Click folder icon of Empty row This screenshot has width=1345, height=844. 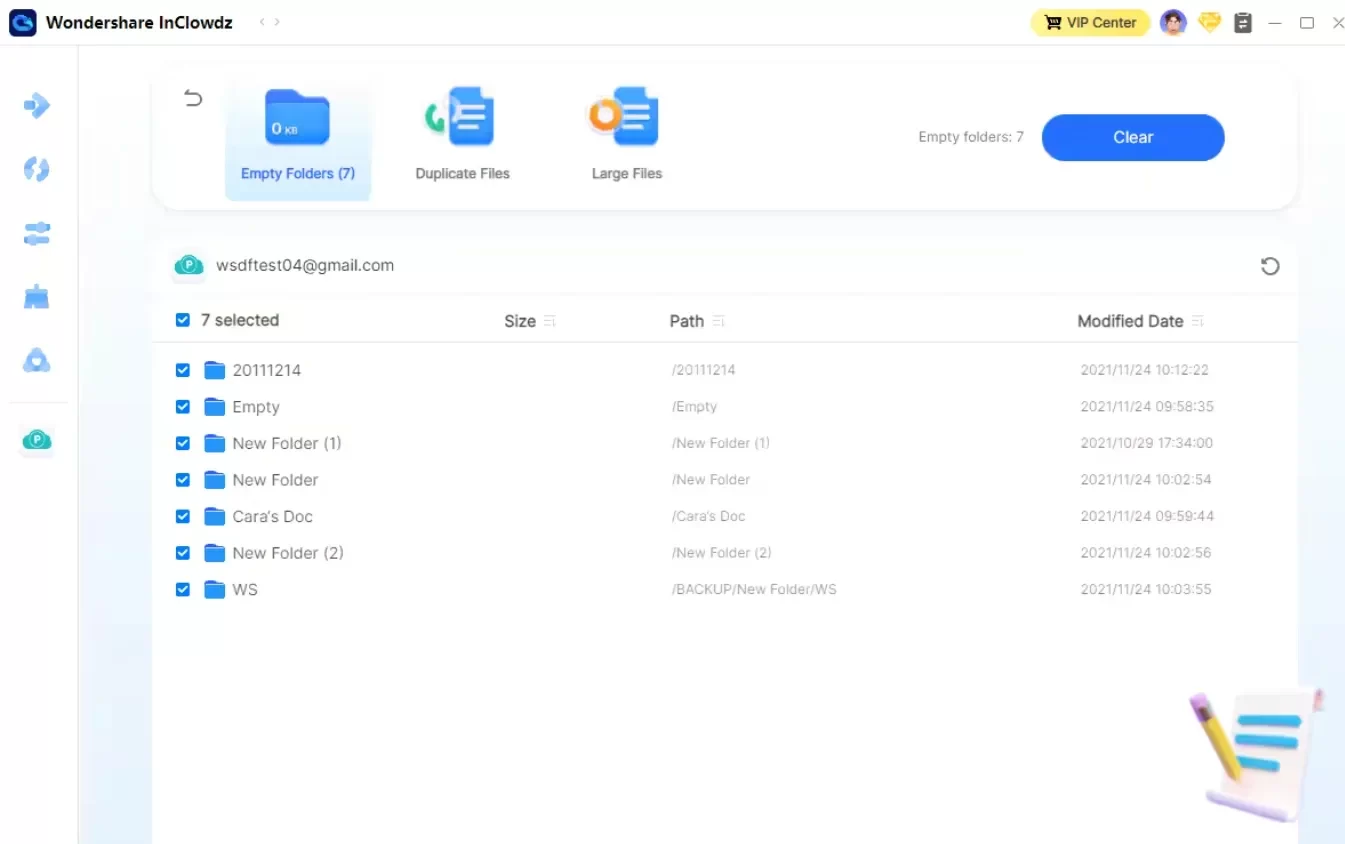tap(214, 407)
